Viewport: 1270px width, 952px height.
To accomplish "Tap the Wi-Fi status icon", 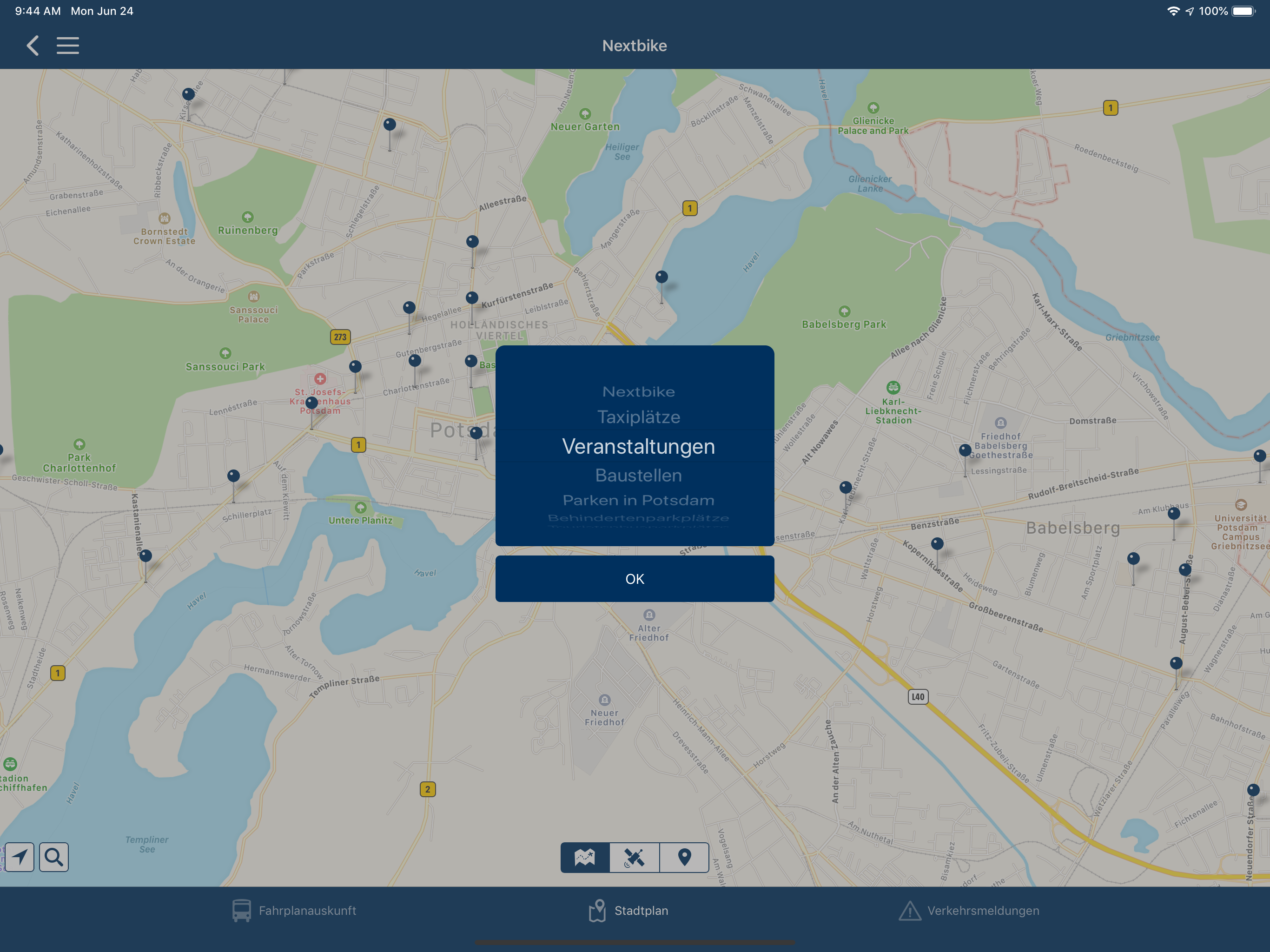I will point(1174,11).
